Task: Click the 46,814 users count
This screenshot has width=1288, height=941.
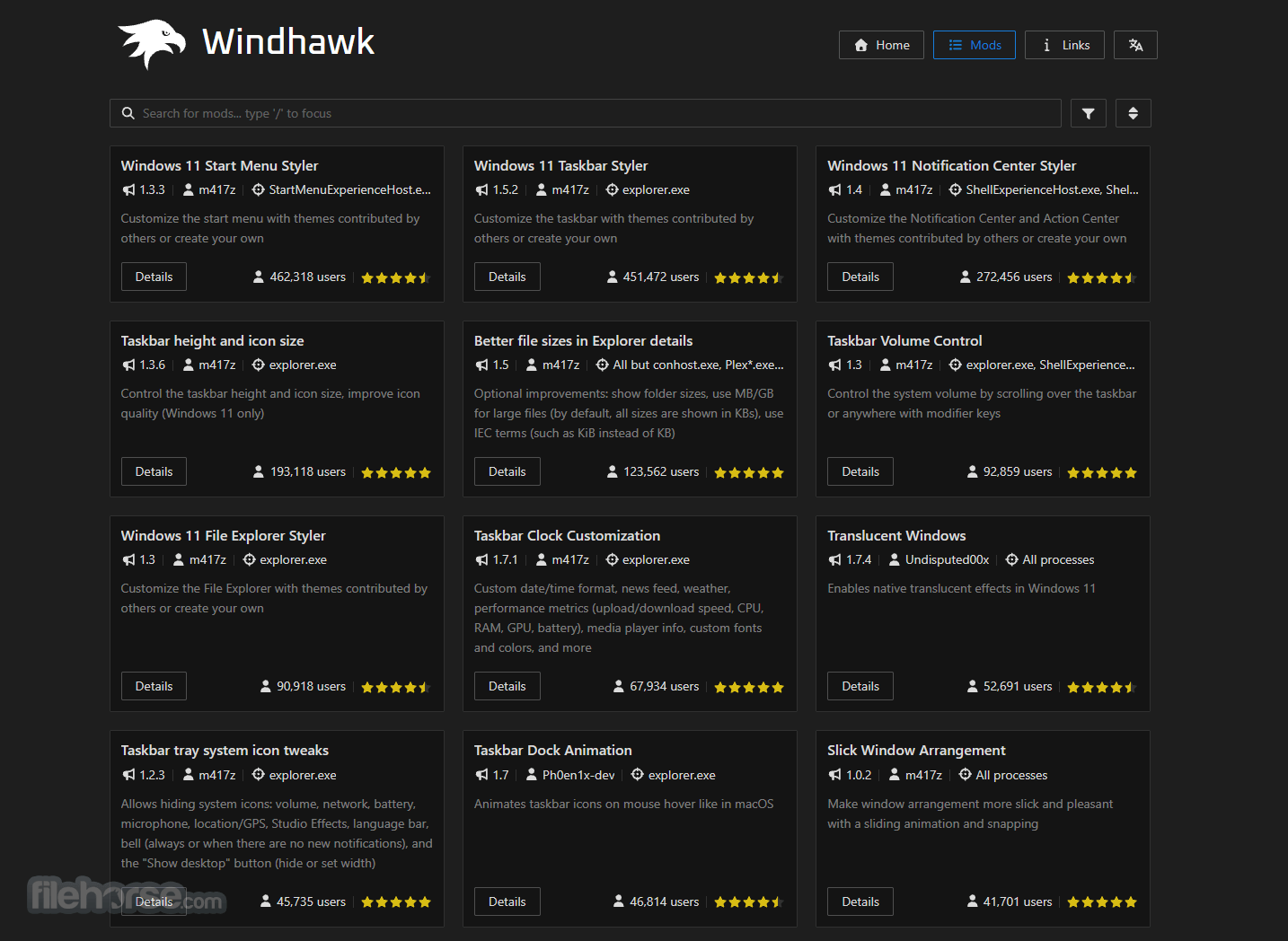Action: (665, 901)
